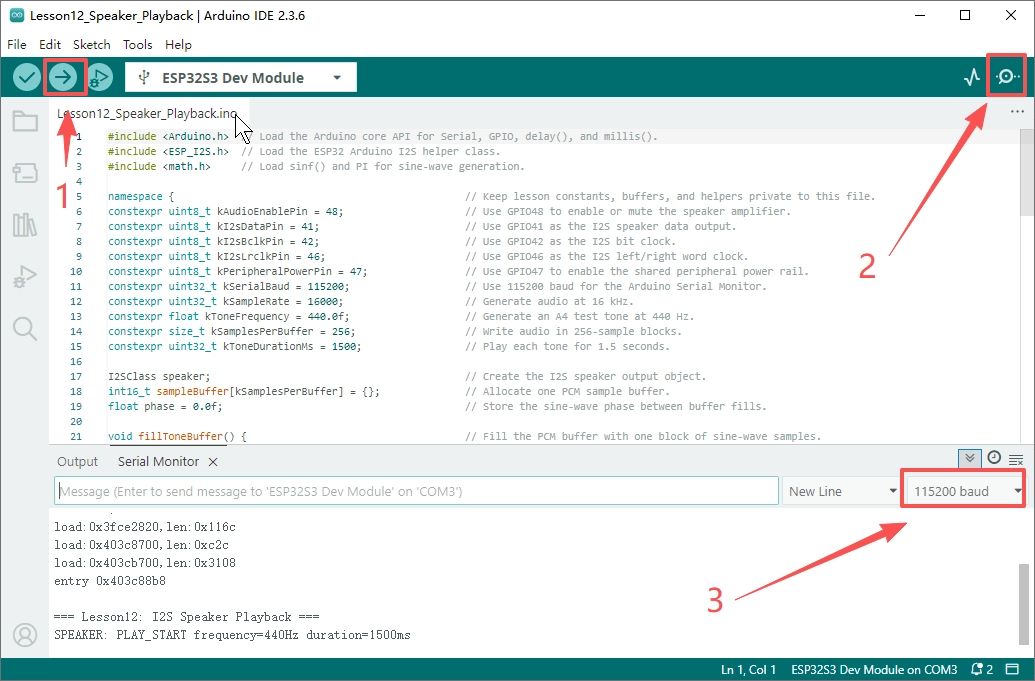Toggle autoscroll in Serial Monitor
1035x681 pixels.
969,458
